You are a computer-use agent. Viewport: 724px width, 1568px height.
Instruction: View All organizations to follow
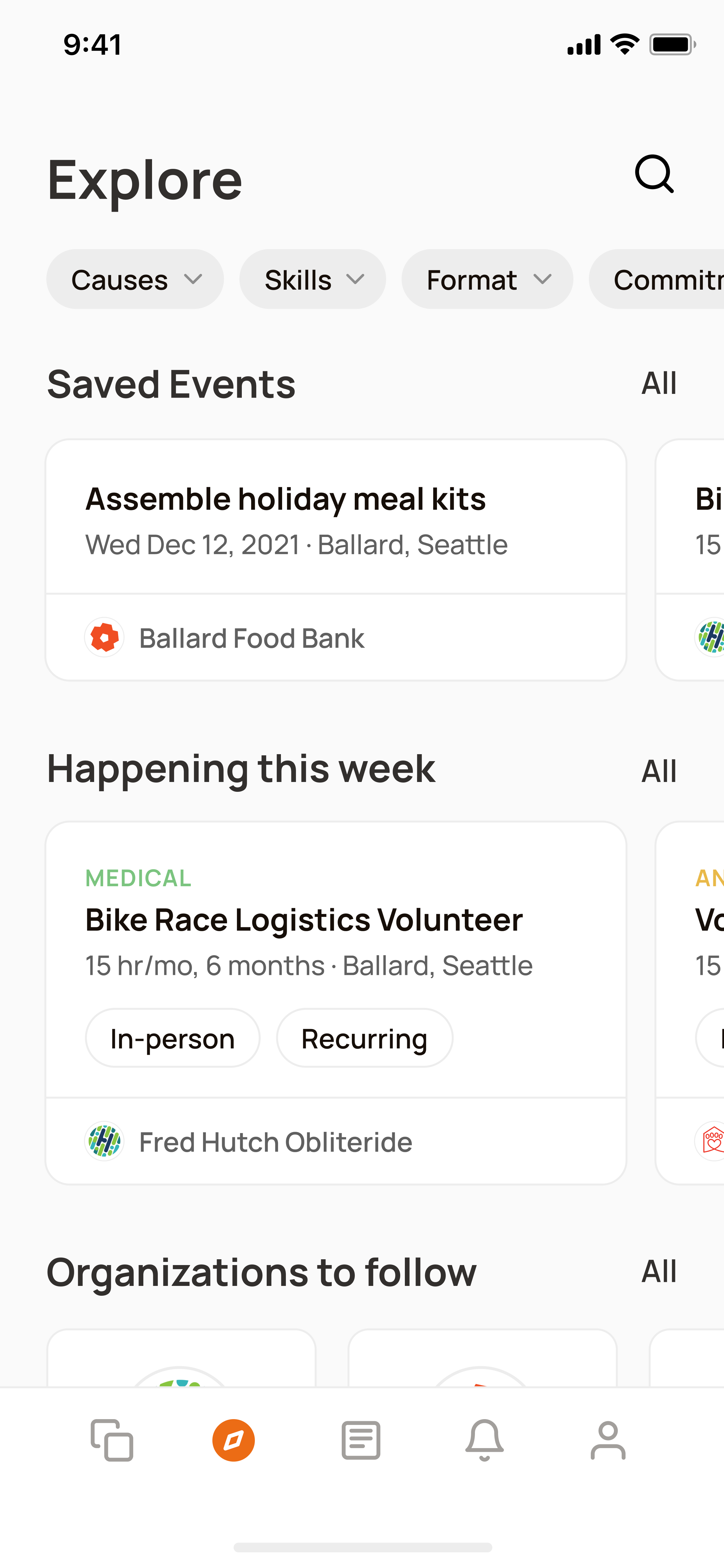(x=659, y=1271)
